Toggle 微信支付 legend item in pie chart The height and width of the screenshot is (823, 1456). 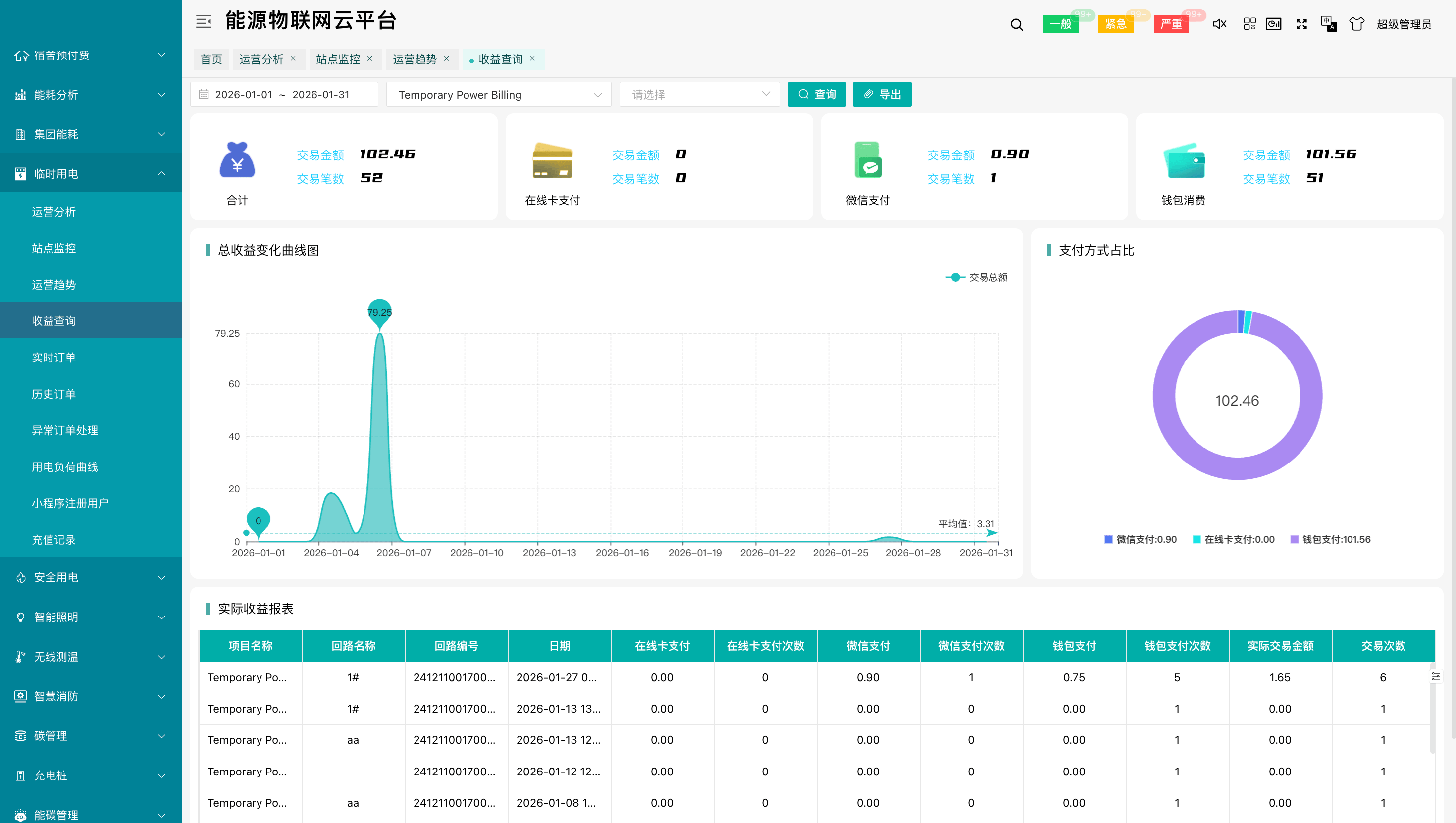click(x=1140, y=539)
